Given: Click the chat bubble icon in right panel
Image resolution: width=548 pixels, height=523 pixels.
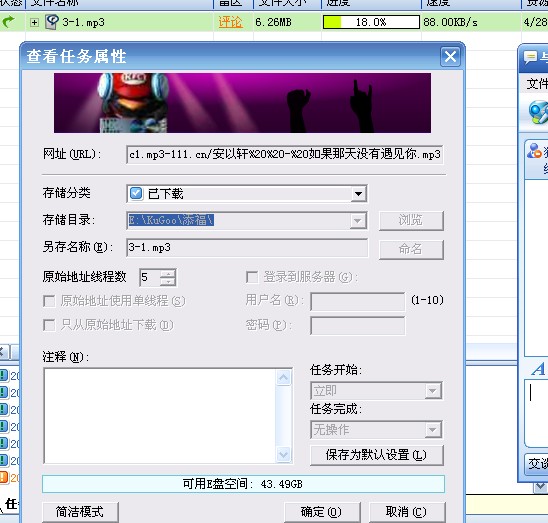Looking at the screenshot, I should (530, 57).
